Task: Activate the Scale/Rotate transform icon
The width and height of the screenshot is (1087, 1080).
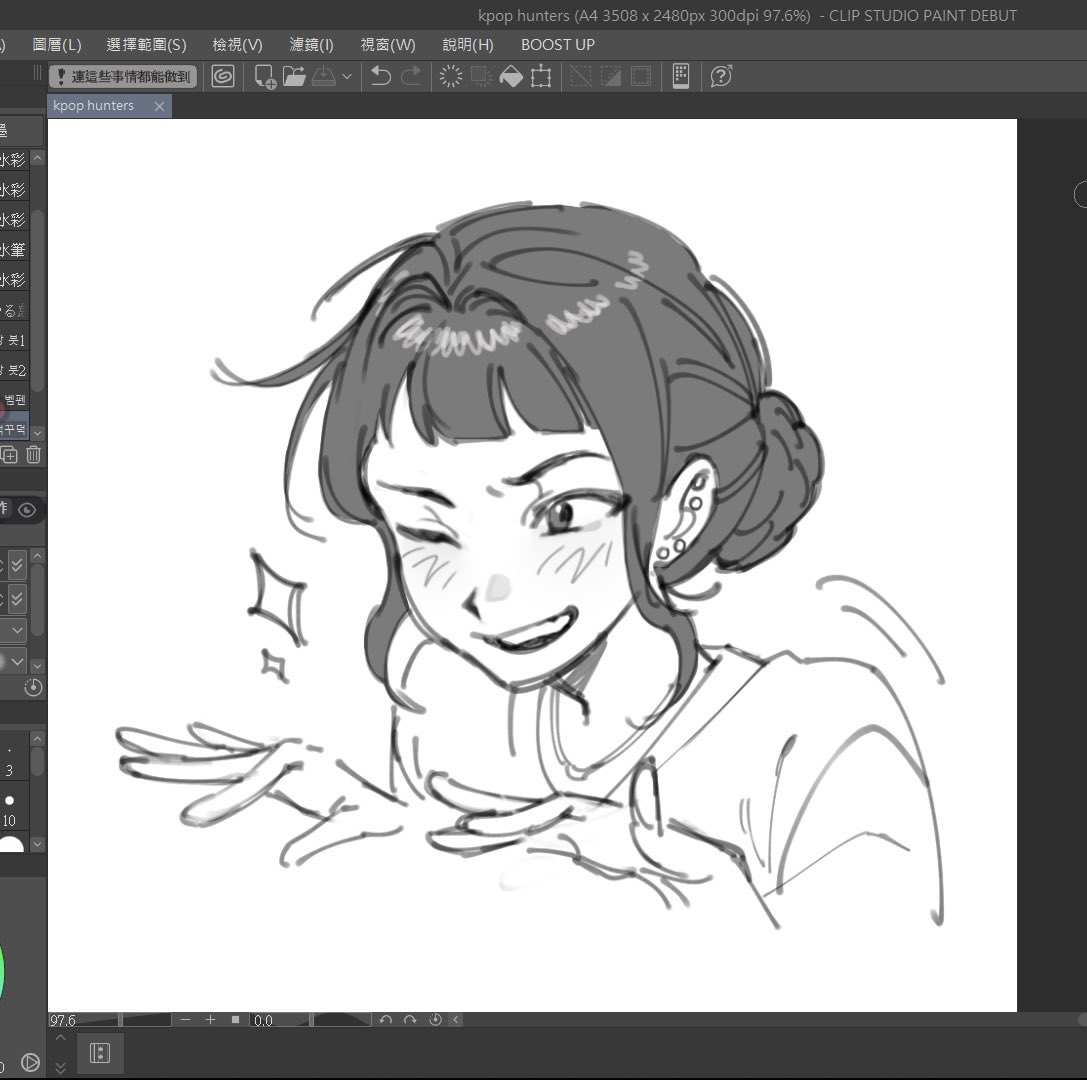Action: tap(541, 76)
